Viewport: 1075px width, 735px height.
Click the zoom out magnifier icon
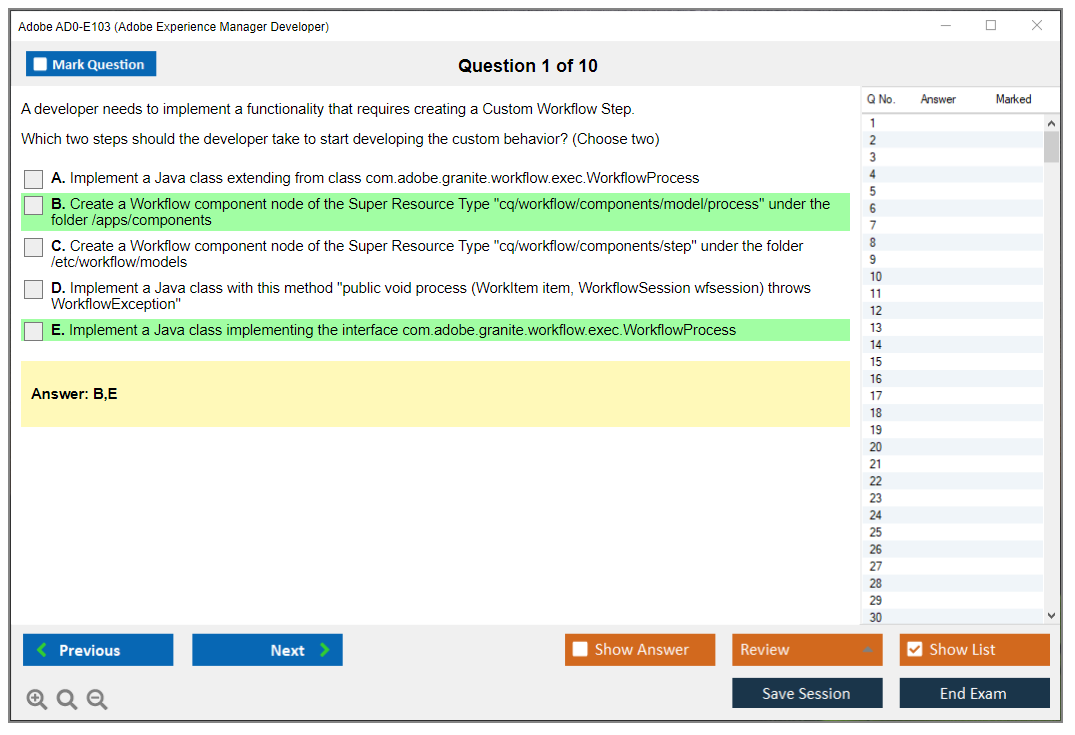[97, 700]
